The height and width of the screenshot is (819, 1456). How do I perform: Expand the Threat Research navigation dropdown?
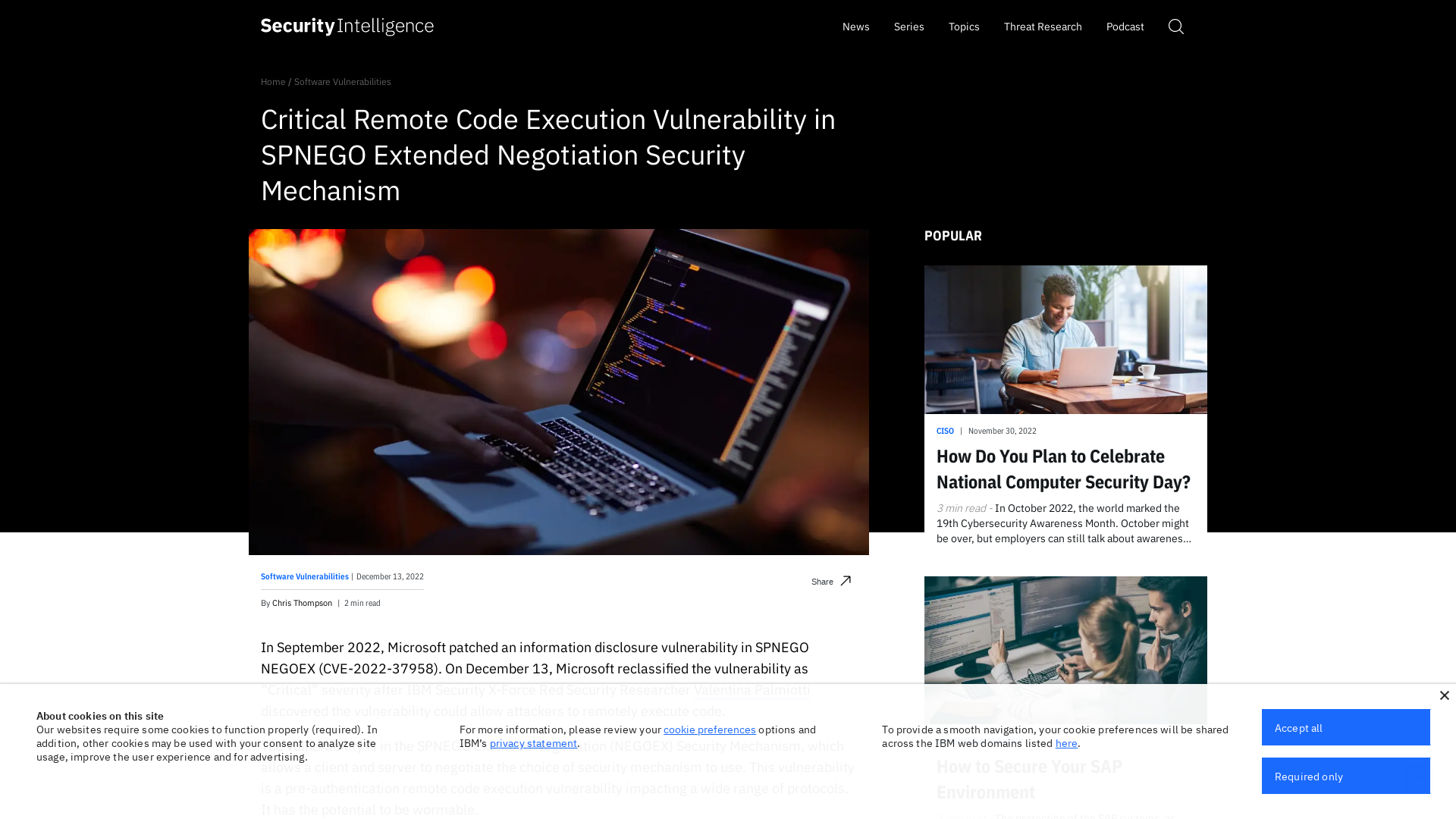[1043, 26]
